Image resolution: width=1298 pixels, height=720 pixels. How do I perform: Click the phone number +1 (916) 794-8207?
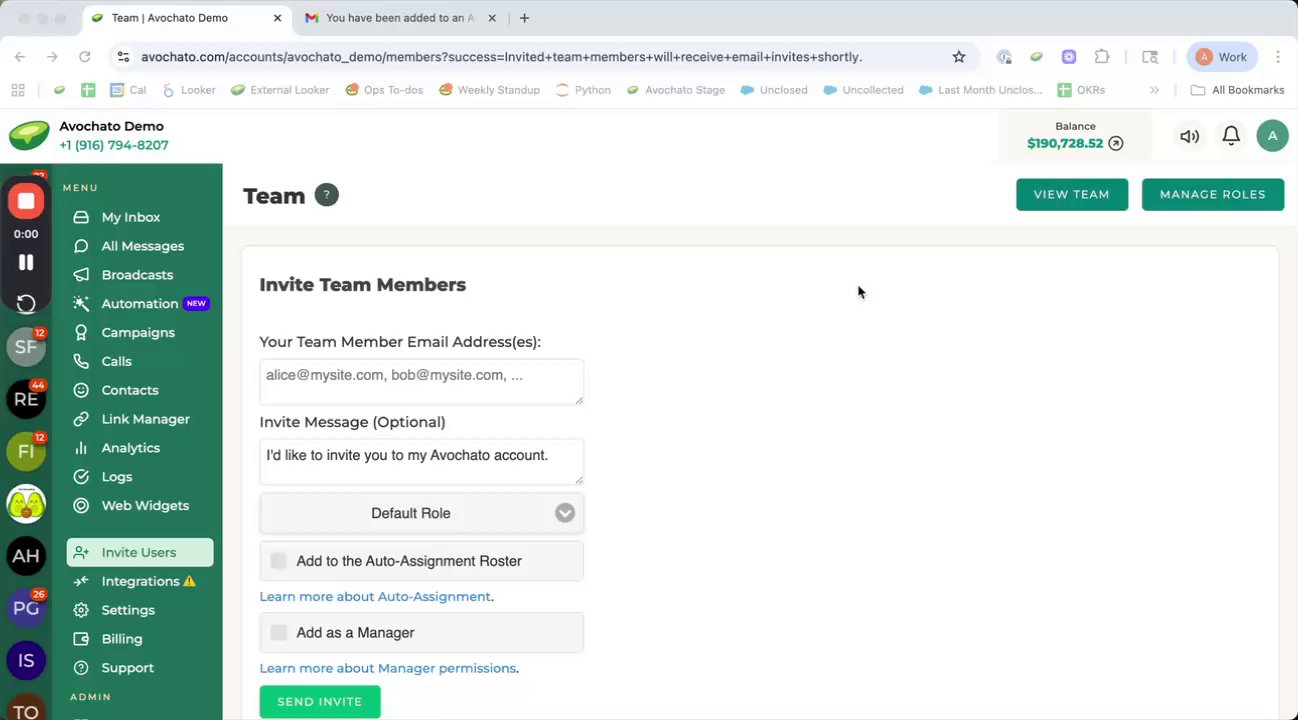114,145
